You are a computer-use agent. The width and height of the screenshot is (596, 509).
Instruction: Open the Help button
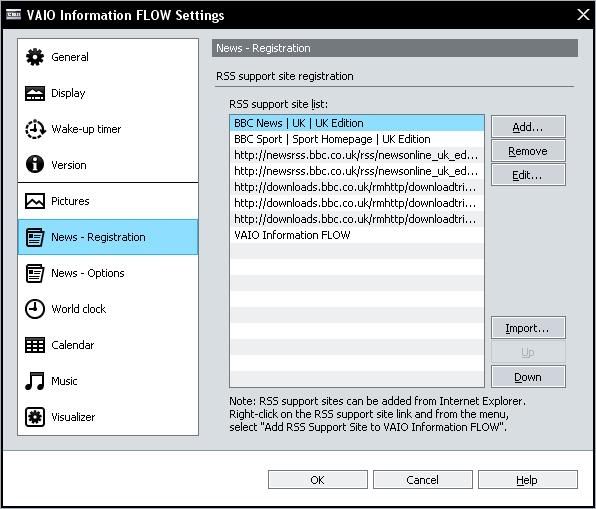click(528, 480)
